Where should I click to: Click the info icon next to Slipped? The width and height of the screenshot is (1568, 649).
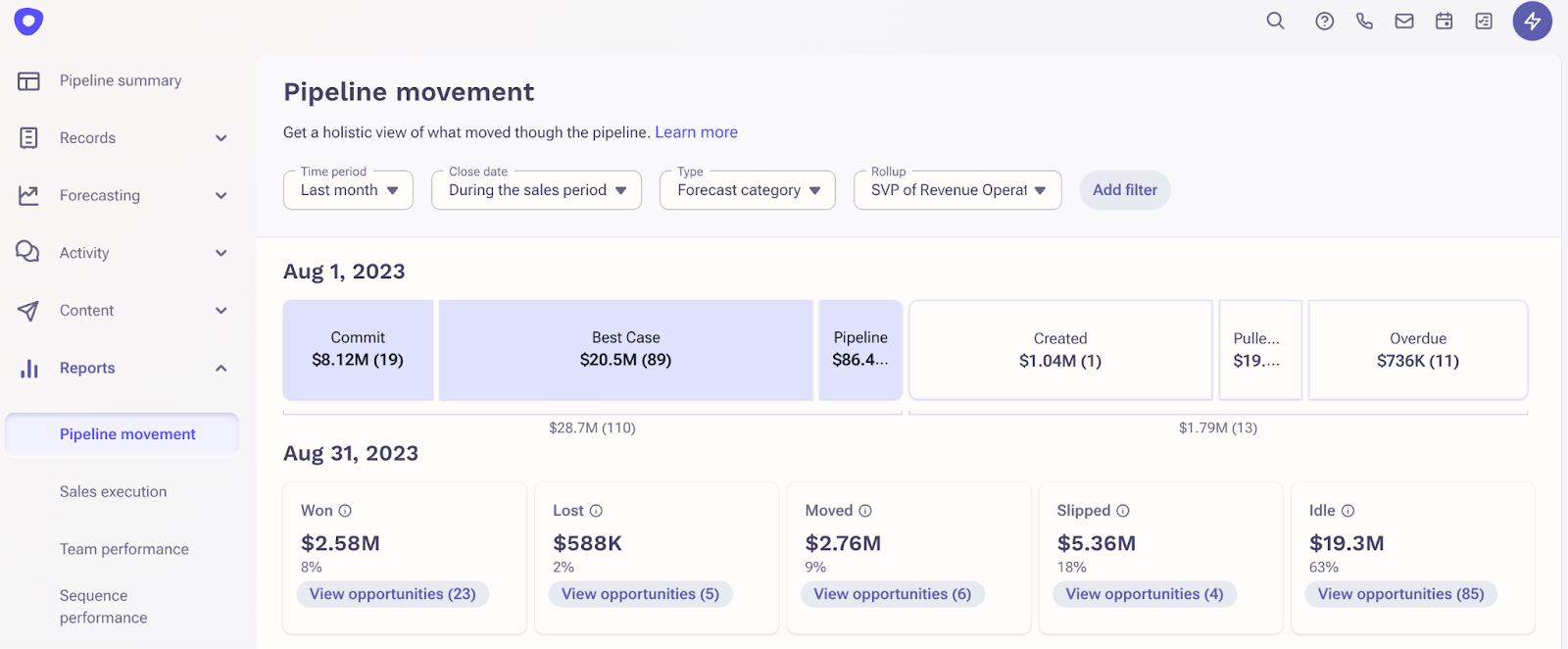pos(1123,511)
